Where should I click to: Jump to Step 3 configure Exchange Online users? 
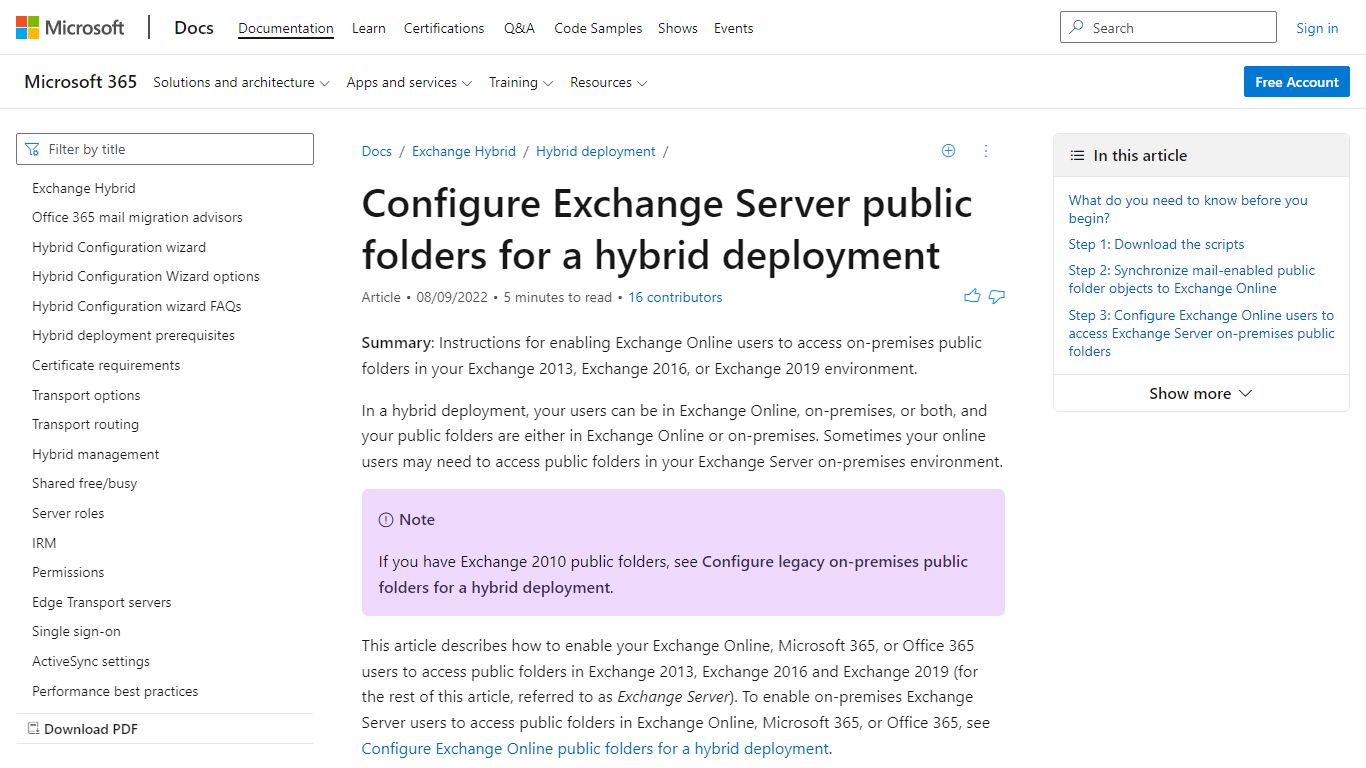[x=1201, y=333]
